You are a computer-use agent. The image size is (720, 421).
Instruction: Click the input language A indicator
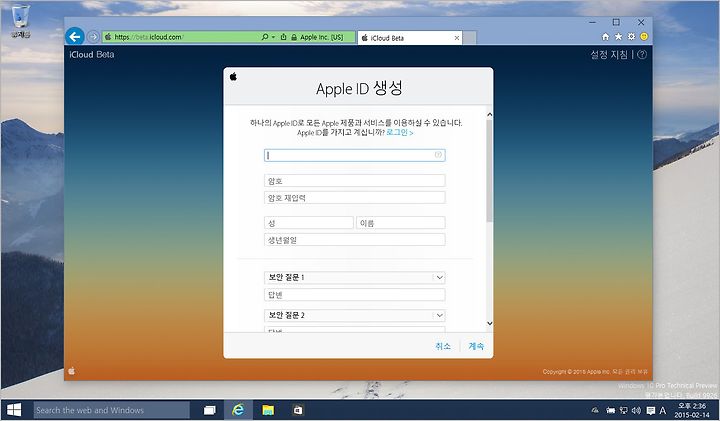[x=663, y=410]
